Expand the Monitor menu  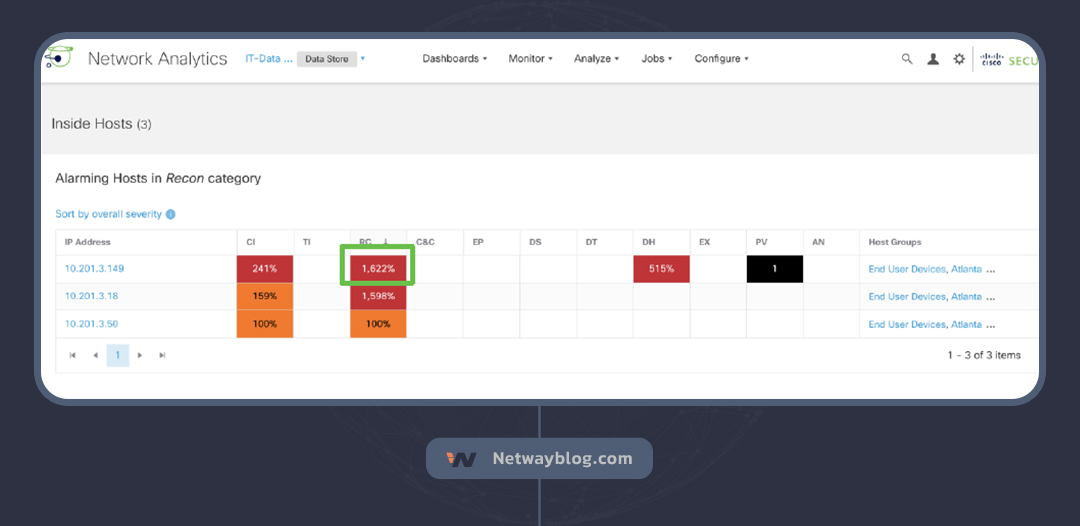click(x=530, y=59)
